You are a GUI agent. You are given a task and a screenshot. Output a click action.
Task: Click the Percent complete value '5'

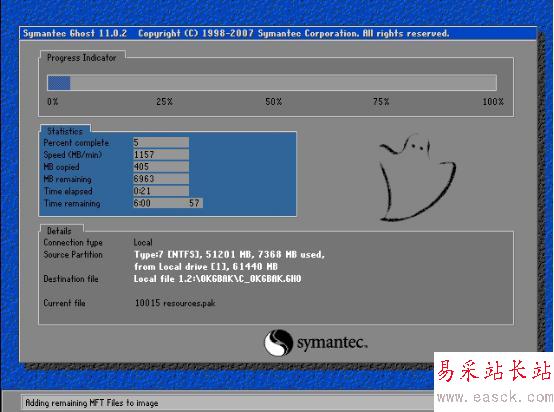(x=136, y=142)
